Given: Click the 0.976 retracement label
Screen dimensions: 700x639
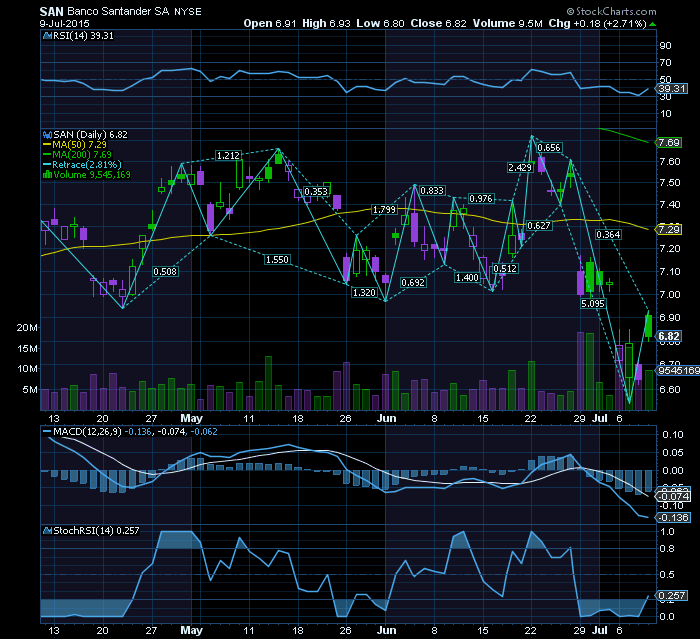Looking at the screenshot, I should [x=481, y=199].
